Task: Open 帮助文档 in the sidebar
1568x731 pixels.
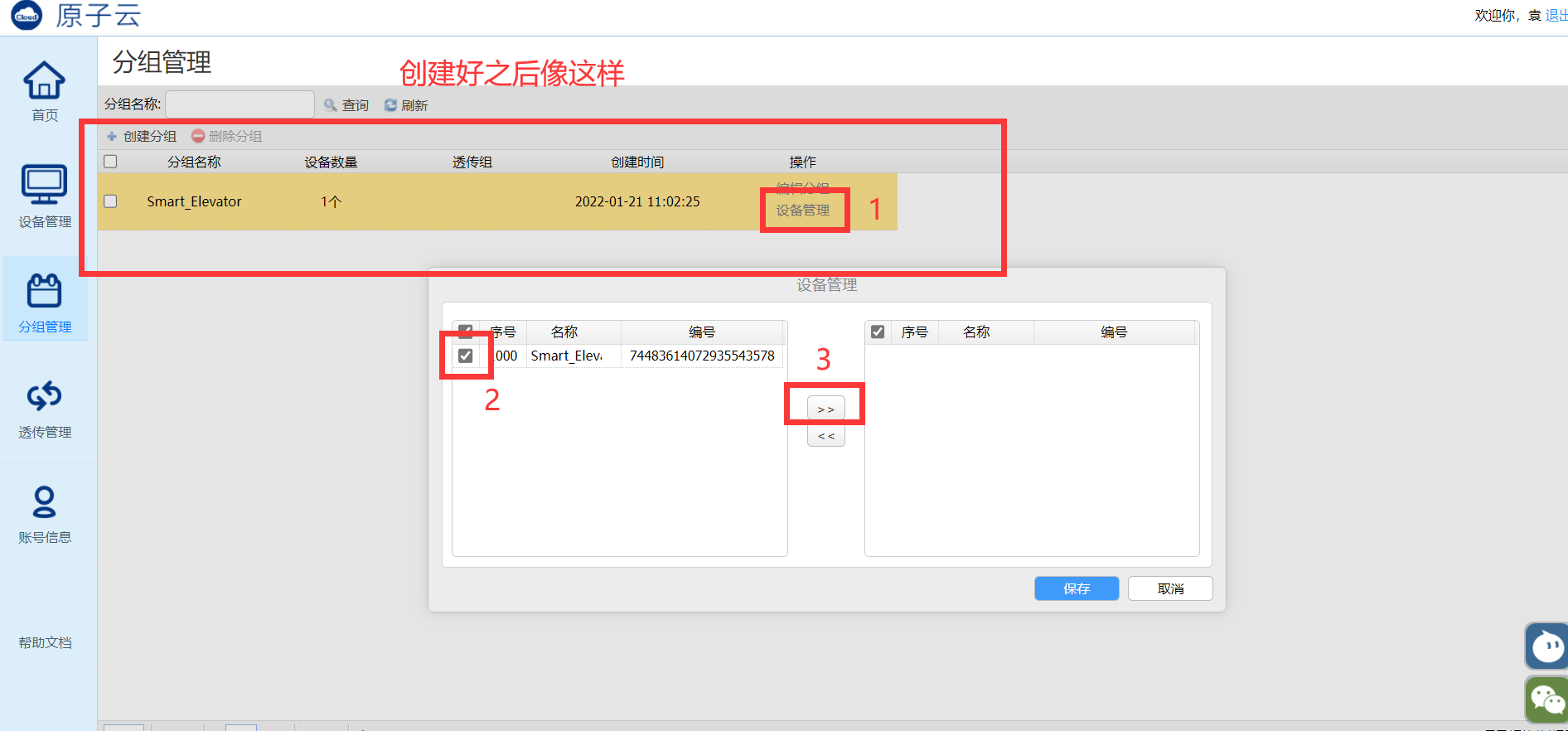Action: (45, 642)
